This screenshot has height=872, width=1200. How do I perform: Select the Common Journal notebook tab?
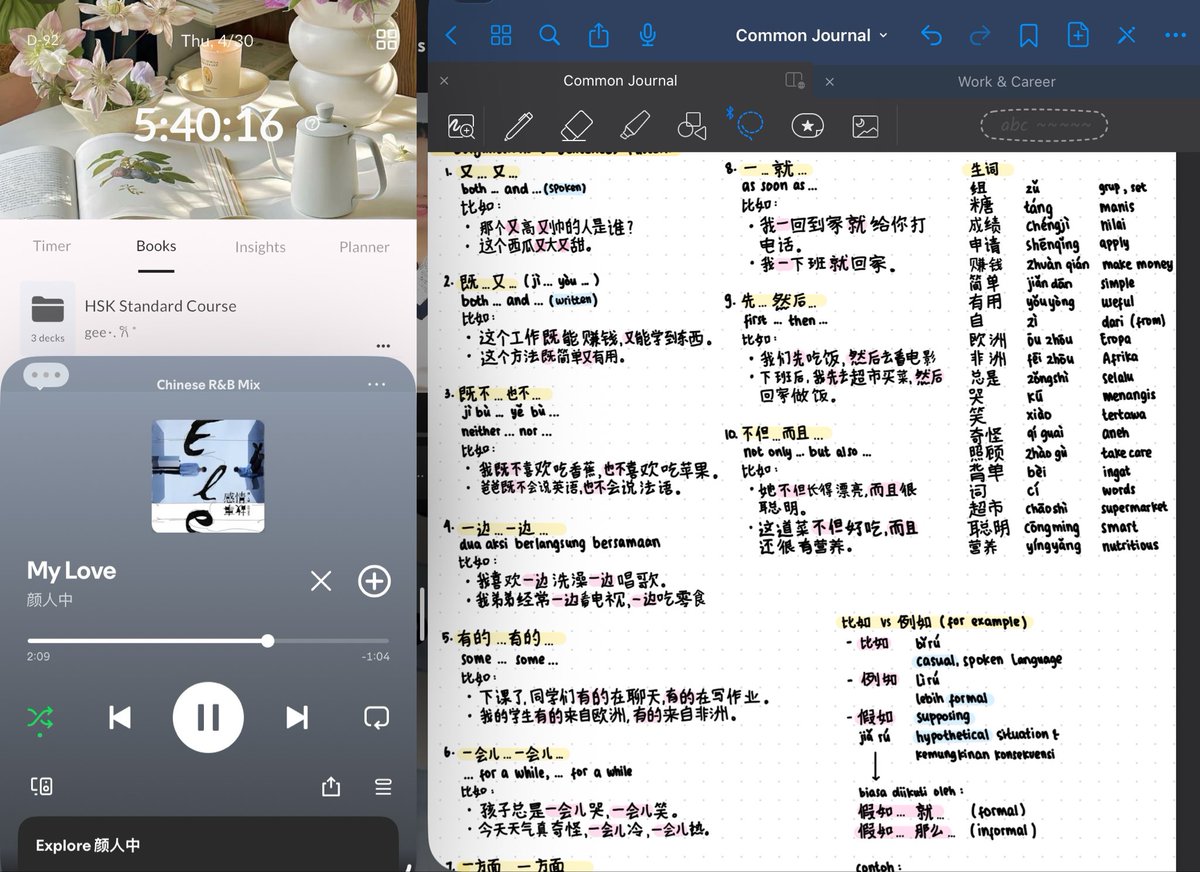click(620, 81)
